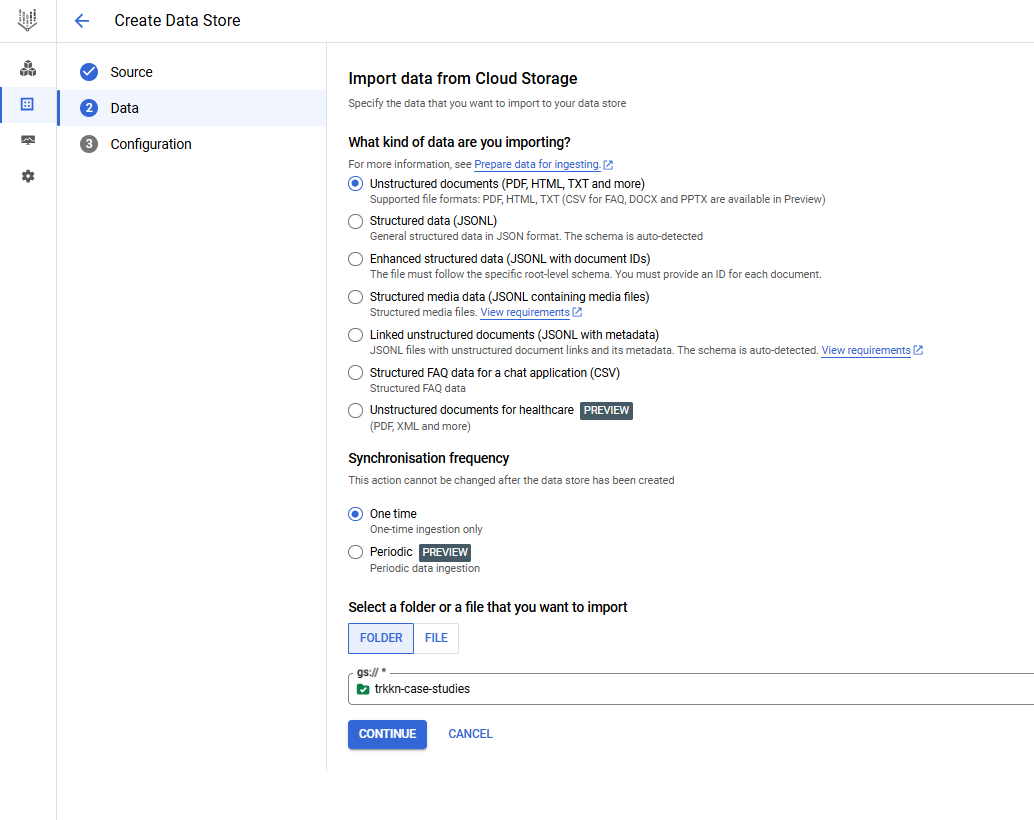The height and width of the screenshot is (820, 1034).
Task: Click the back arrow beside Create Data Store
Action: (82, 21)
